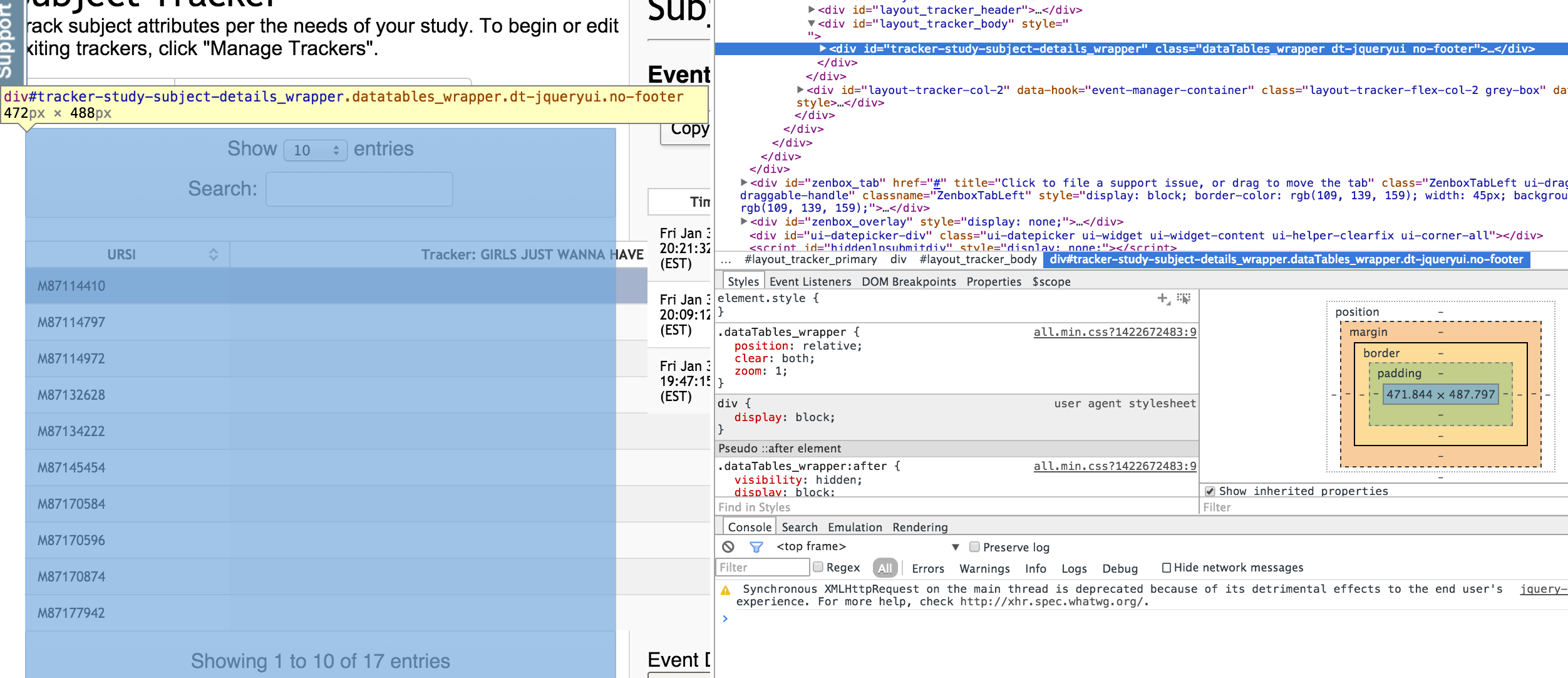Screen dimensions: 1568x678
Task: Check Hide network messages
Action: 1167,568
